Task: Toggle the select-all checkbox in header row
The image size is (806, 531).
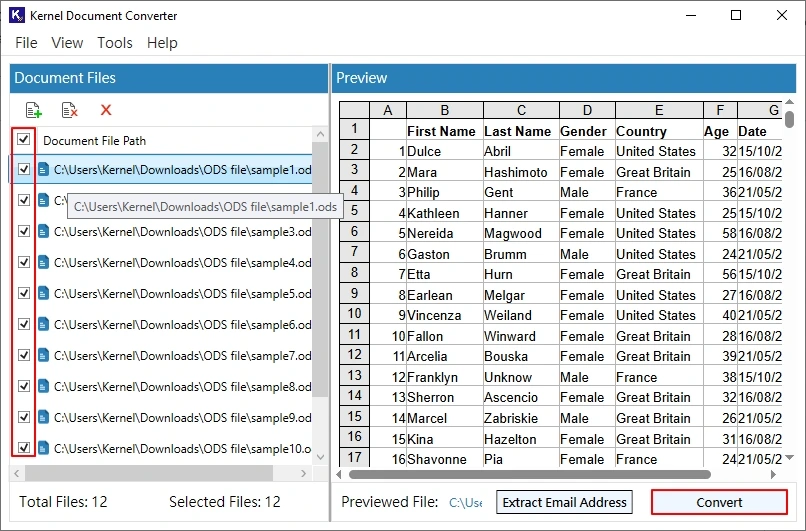Action: coord(24,139)
